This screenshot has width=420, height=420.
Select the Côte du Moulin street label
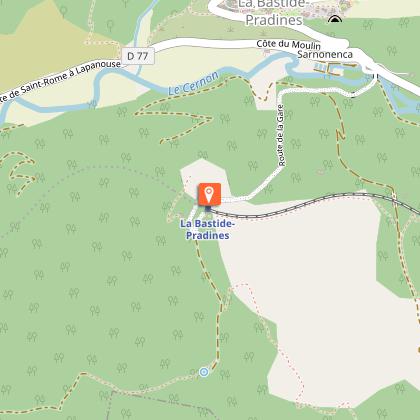click(288, 44)
